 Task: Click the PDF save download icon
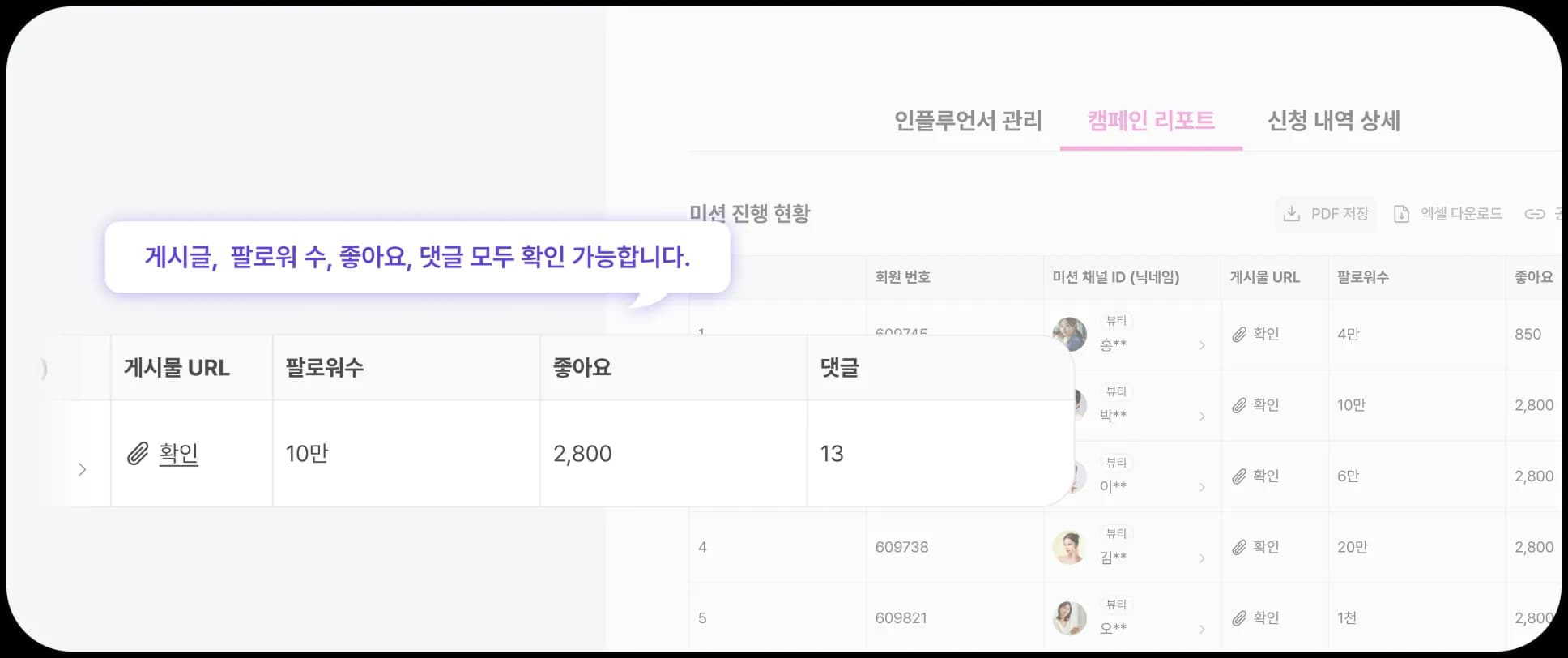click(1292, 214)
